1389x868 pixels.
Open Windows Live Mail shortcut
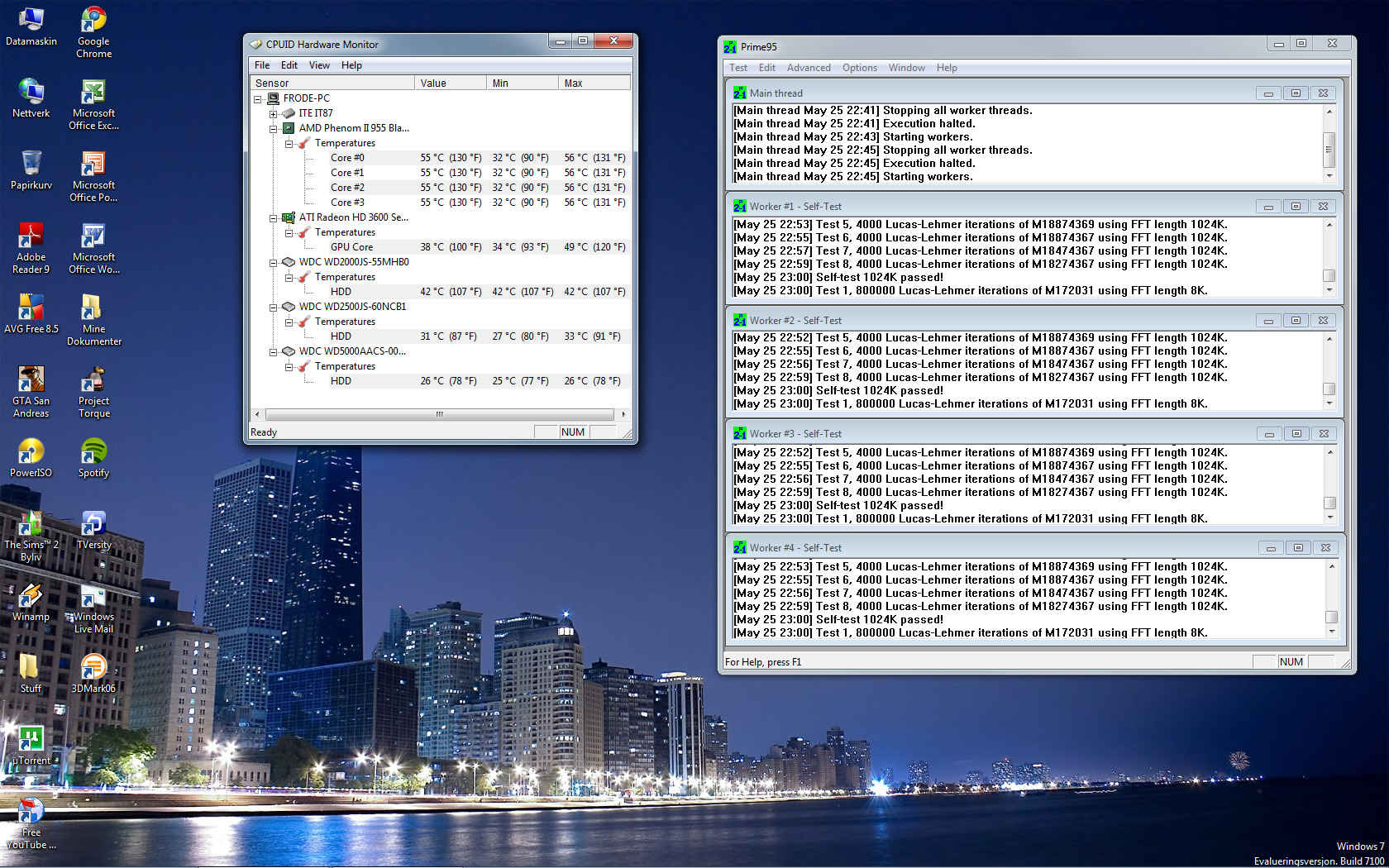93,608
